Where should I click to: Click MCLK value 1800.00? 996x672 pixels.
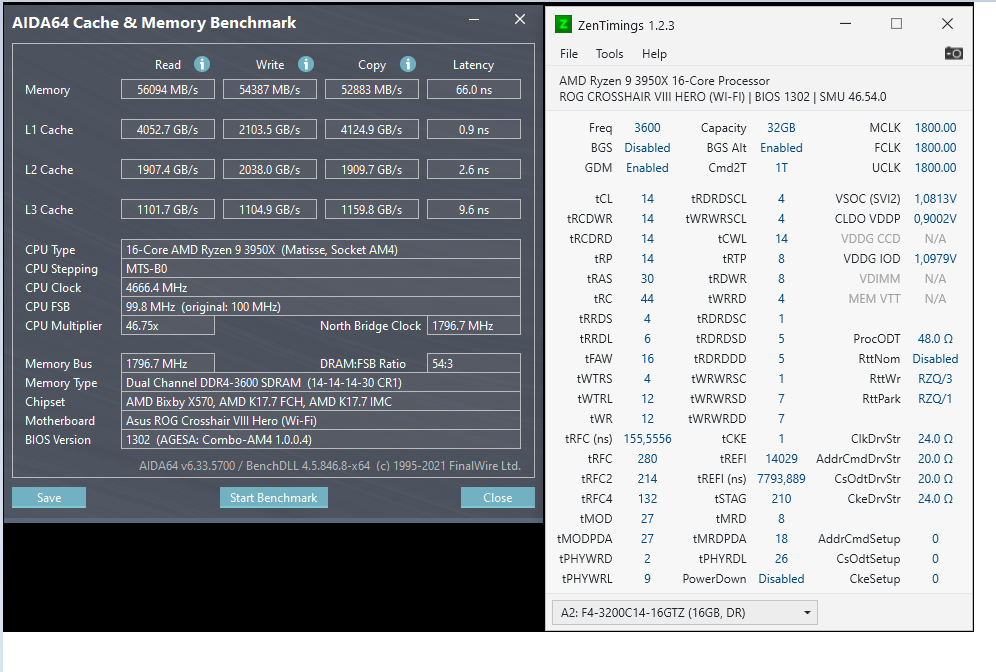(936, 128)
